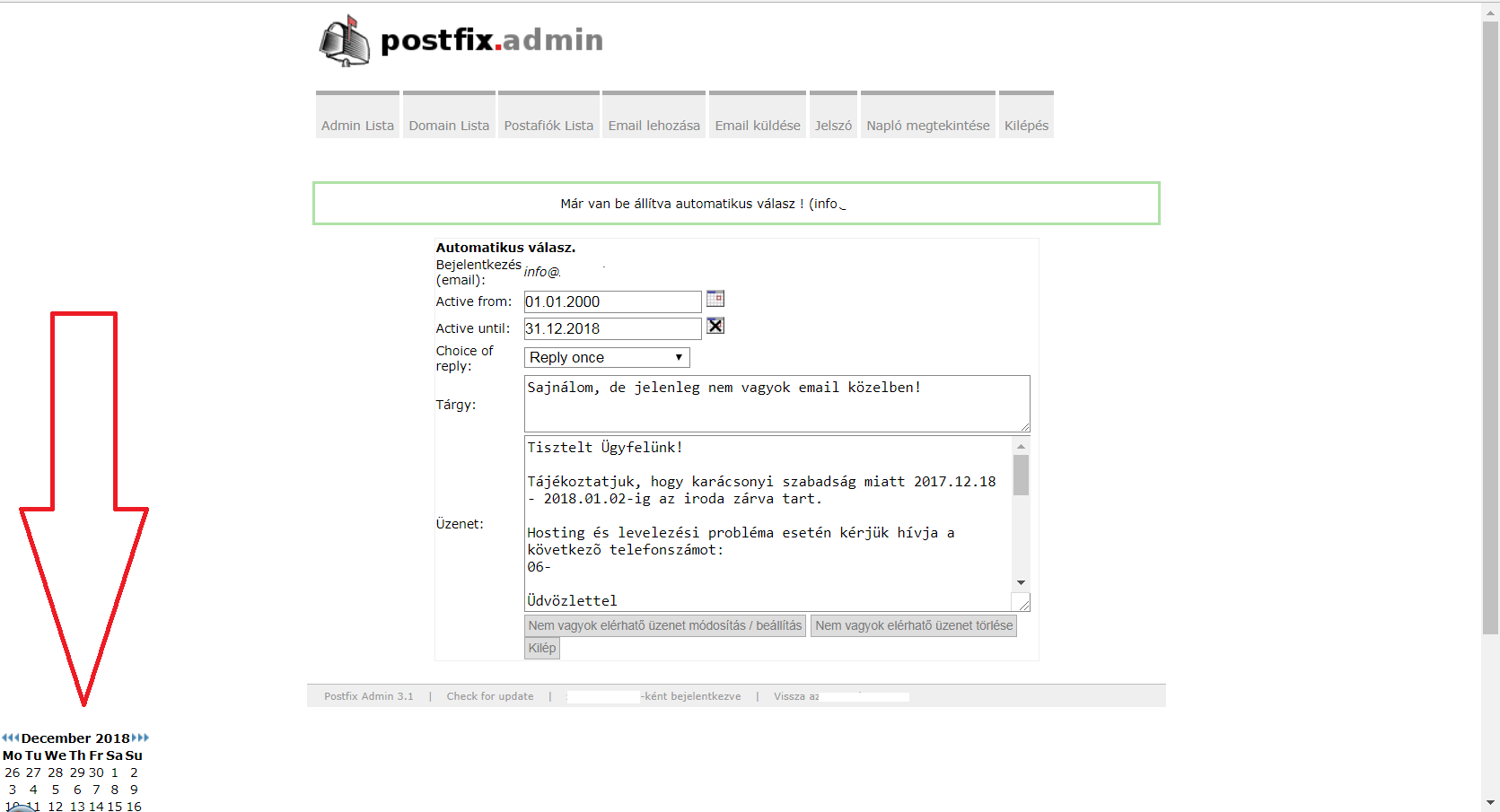Open the calendar picker for Active from date

tap(715, 299)
